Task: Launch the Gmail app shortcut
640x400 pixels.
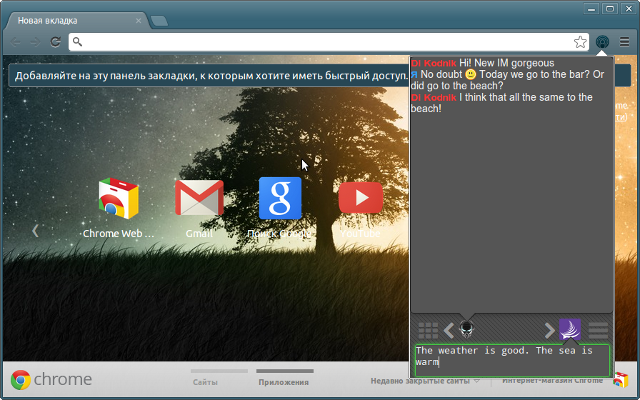Action: coord(199,199)
